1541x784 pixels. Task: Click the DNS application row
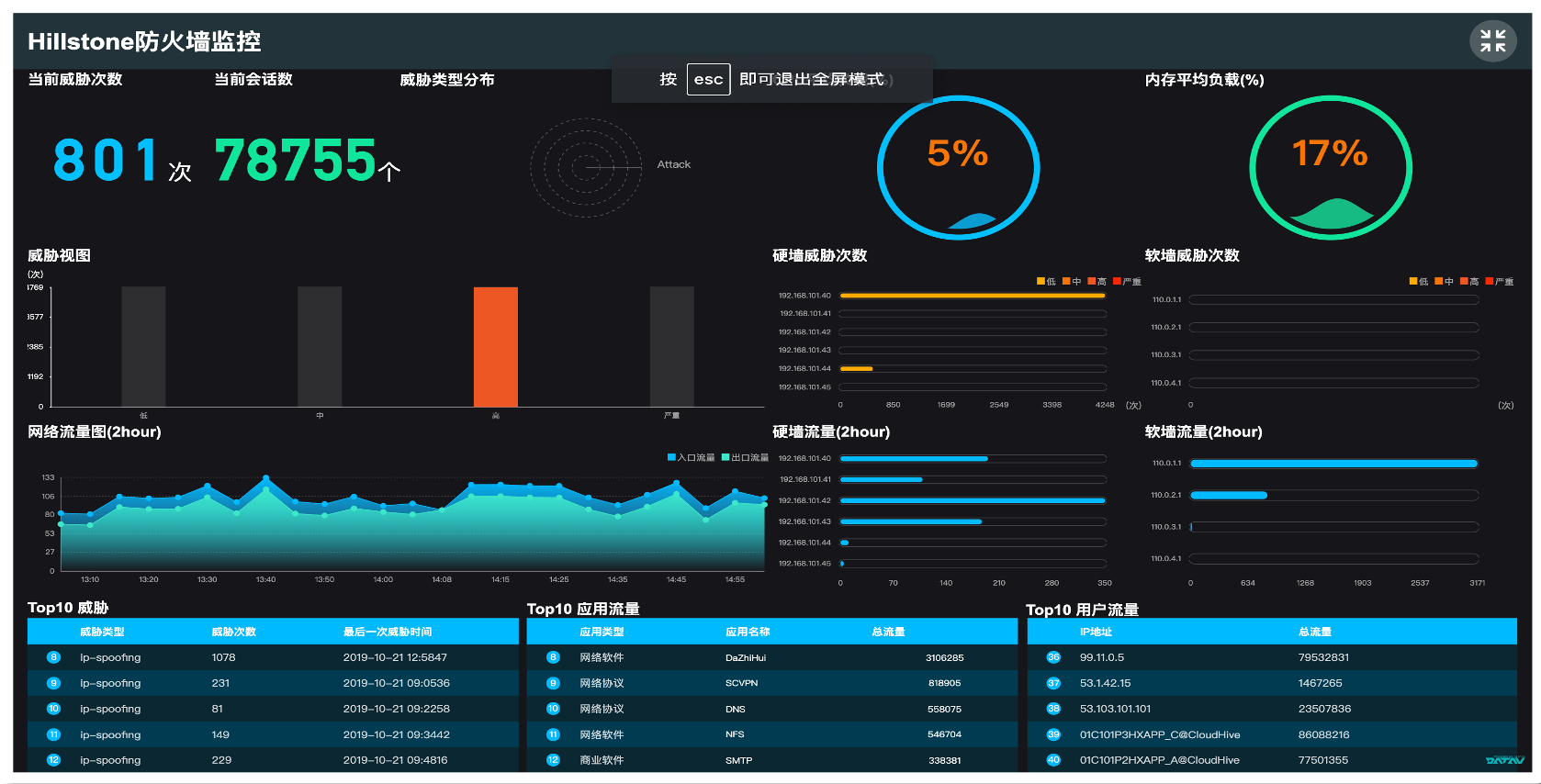tap(772, 709)
